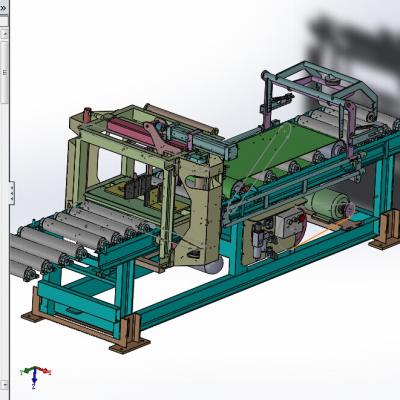
Task: Select the green electric motor in the model
Action: point(327,204)
